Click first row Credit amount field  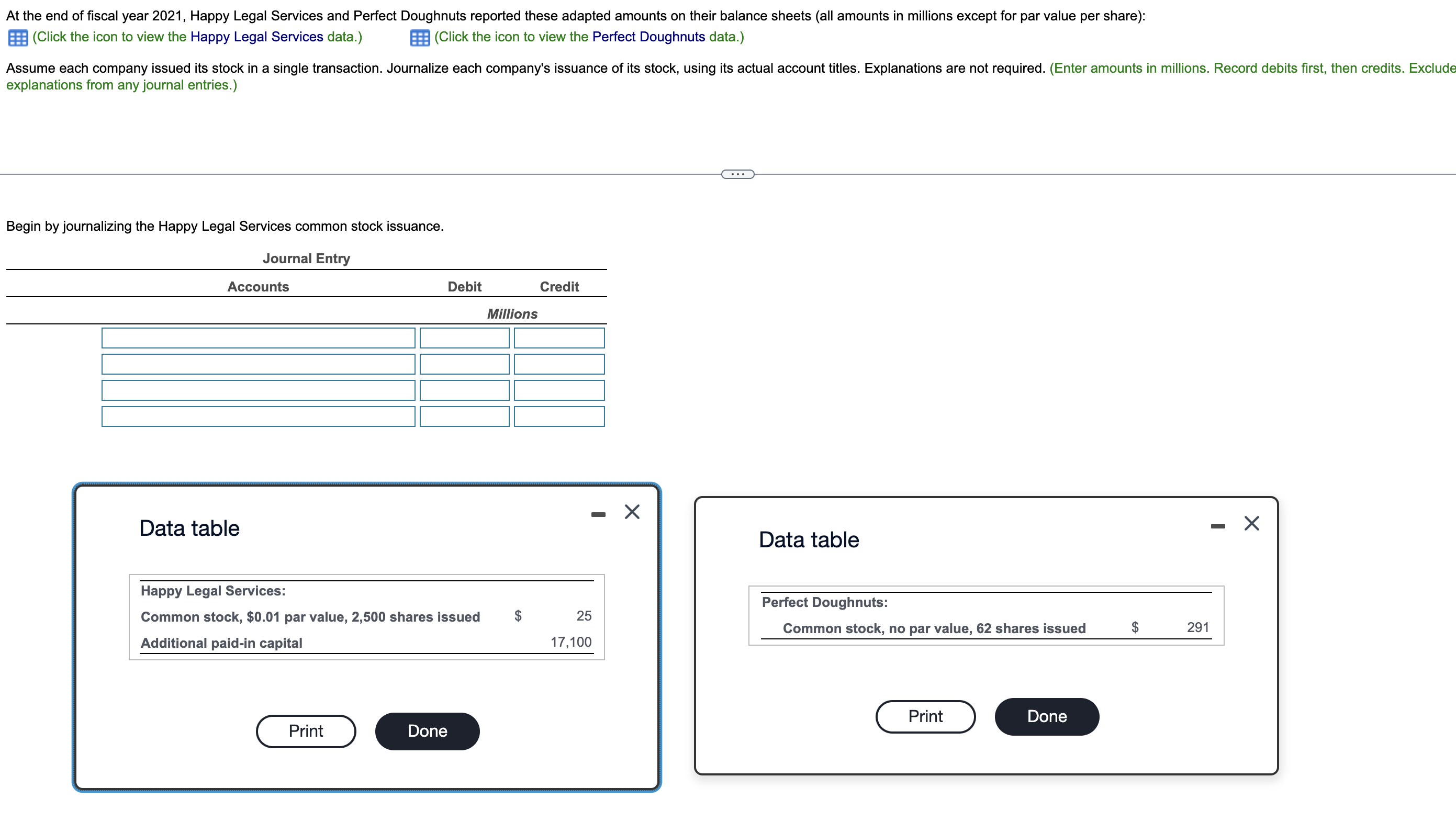tap(558, 337)
